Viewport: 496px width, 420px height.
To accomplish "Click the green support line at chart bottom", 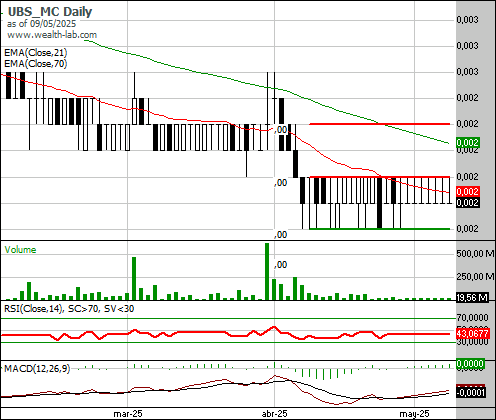I will pos(380,229).
